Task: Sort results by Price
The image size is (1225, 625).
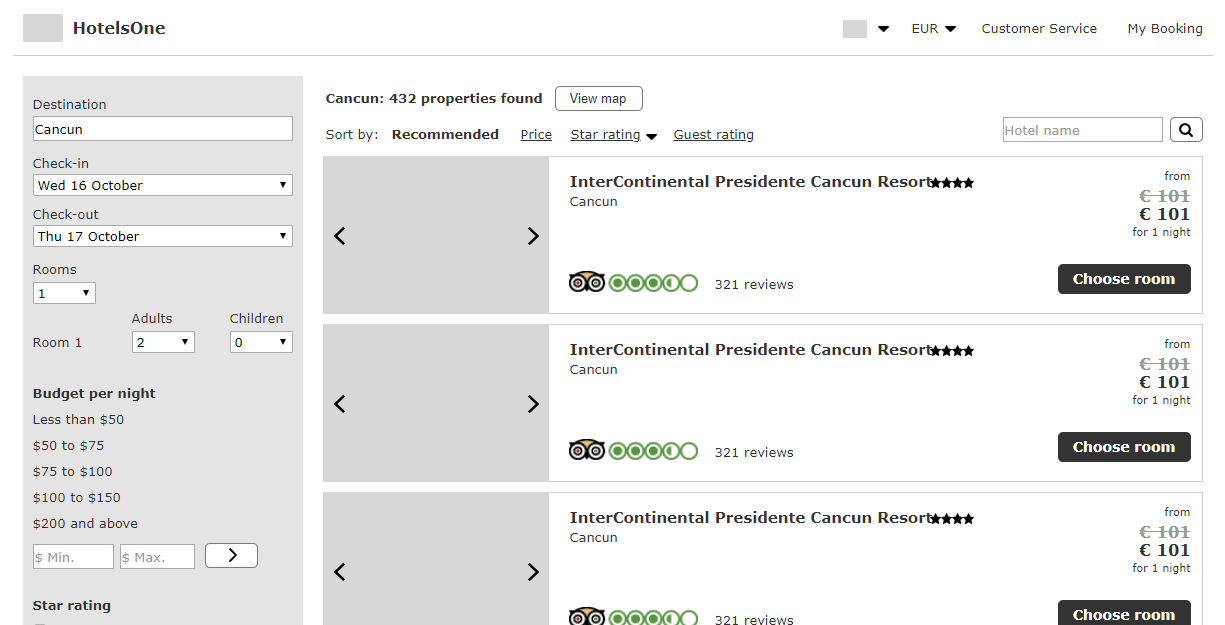Action: (x=536, y=135)
